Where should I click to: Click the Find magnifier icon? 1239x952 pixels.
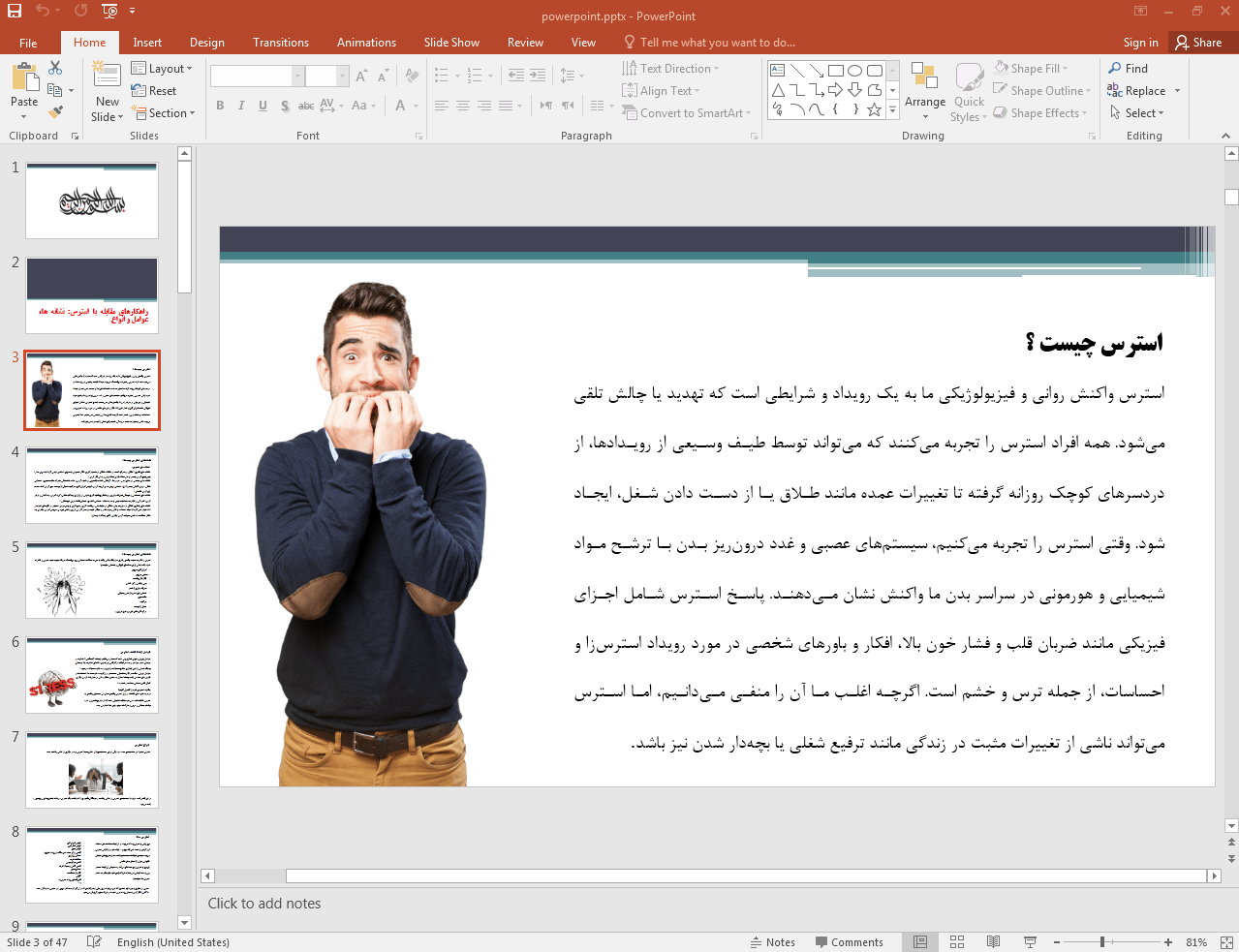coord(1115,69)
